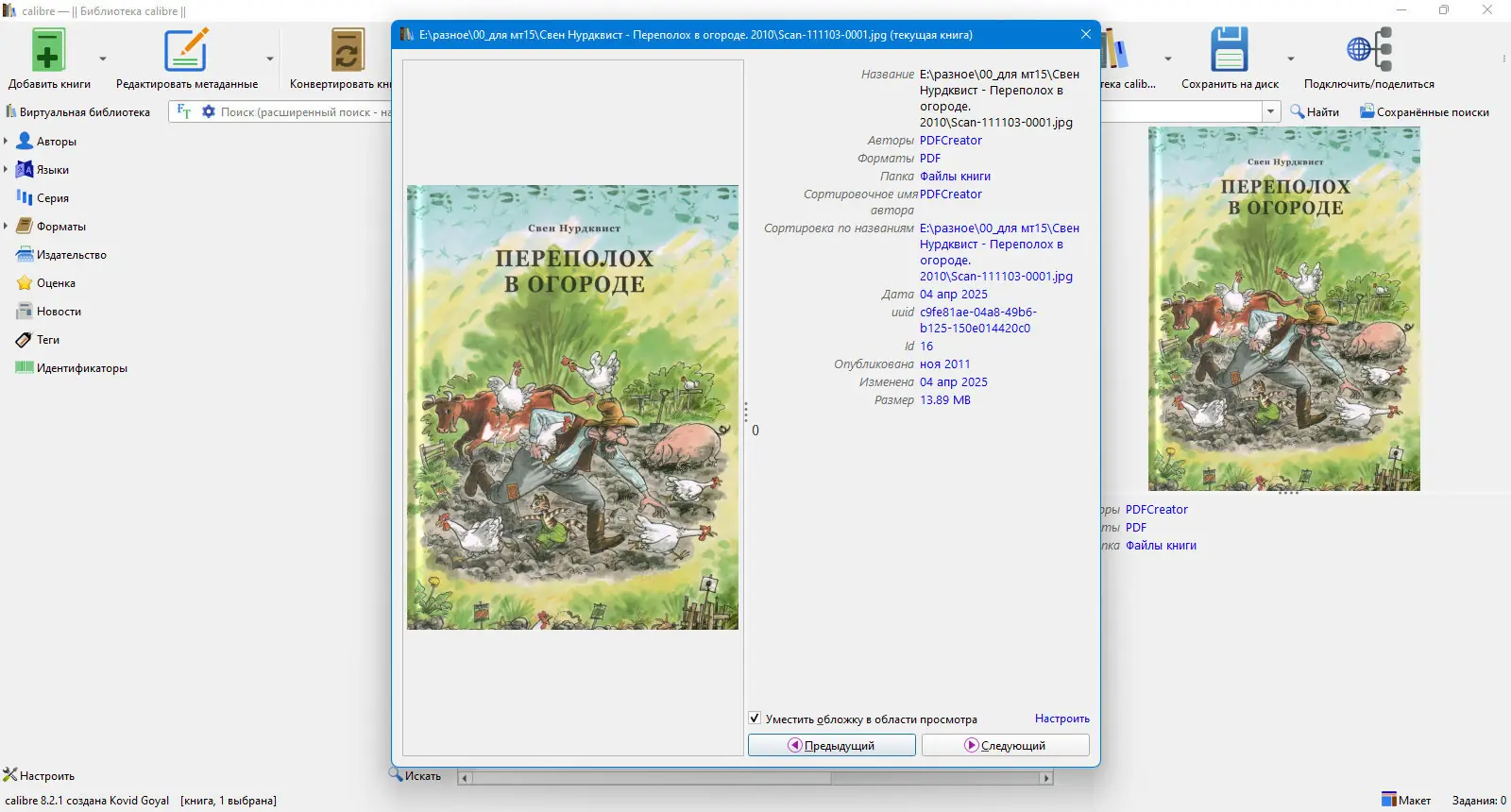Screen dimensions: 1511x812
Task: Click the Convert books icon
Action: (x=348, y=50)
